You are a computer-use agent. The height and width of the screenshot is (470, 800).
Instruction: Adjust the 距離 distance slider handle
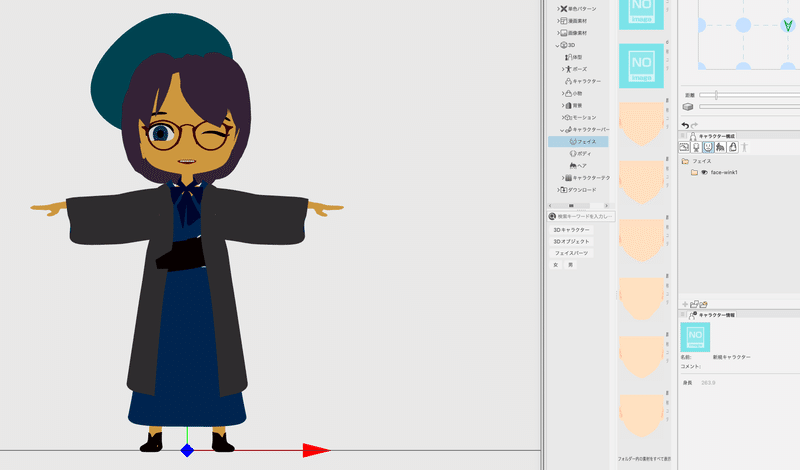point(716,95)
